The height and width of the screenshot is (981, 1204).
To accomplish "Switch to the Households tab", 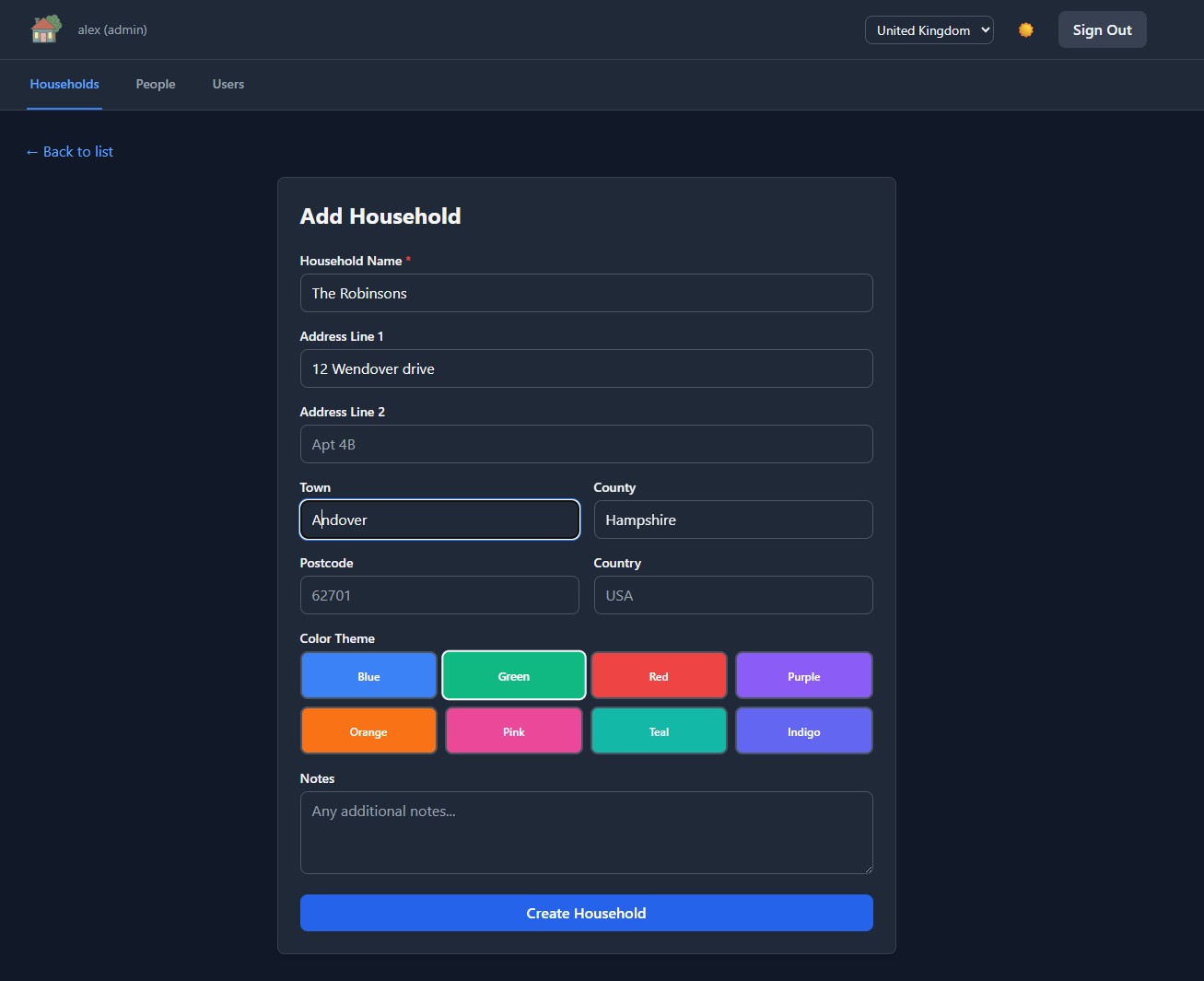I will tap(64, 84).
